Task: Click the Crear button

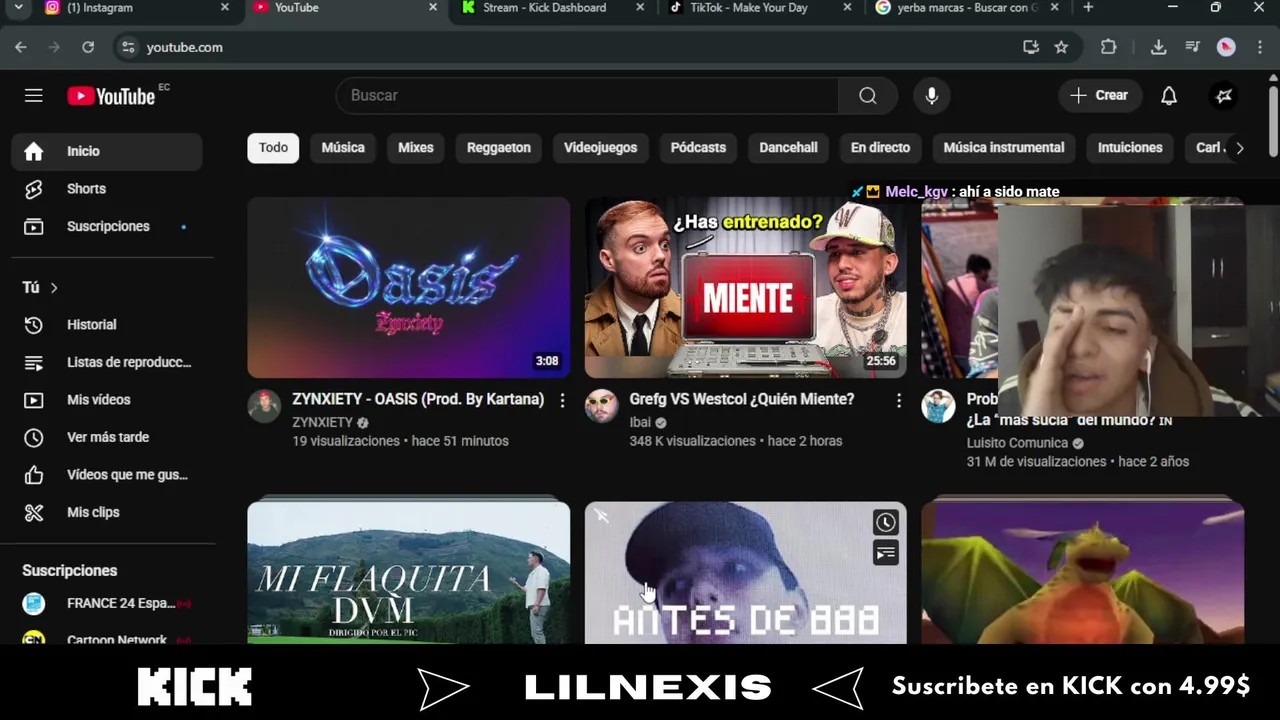Action: pyautogui.click(x=1099, y=95)
